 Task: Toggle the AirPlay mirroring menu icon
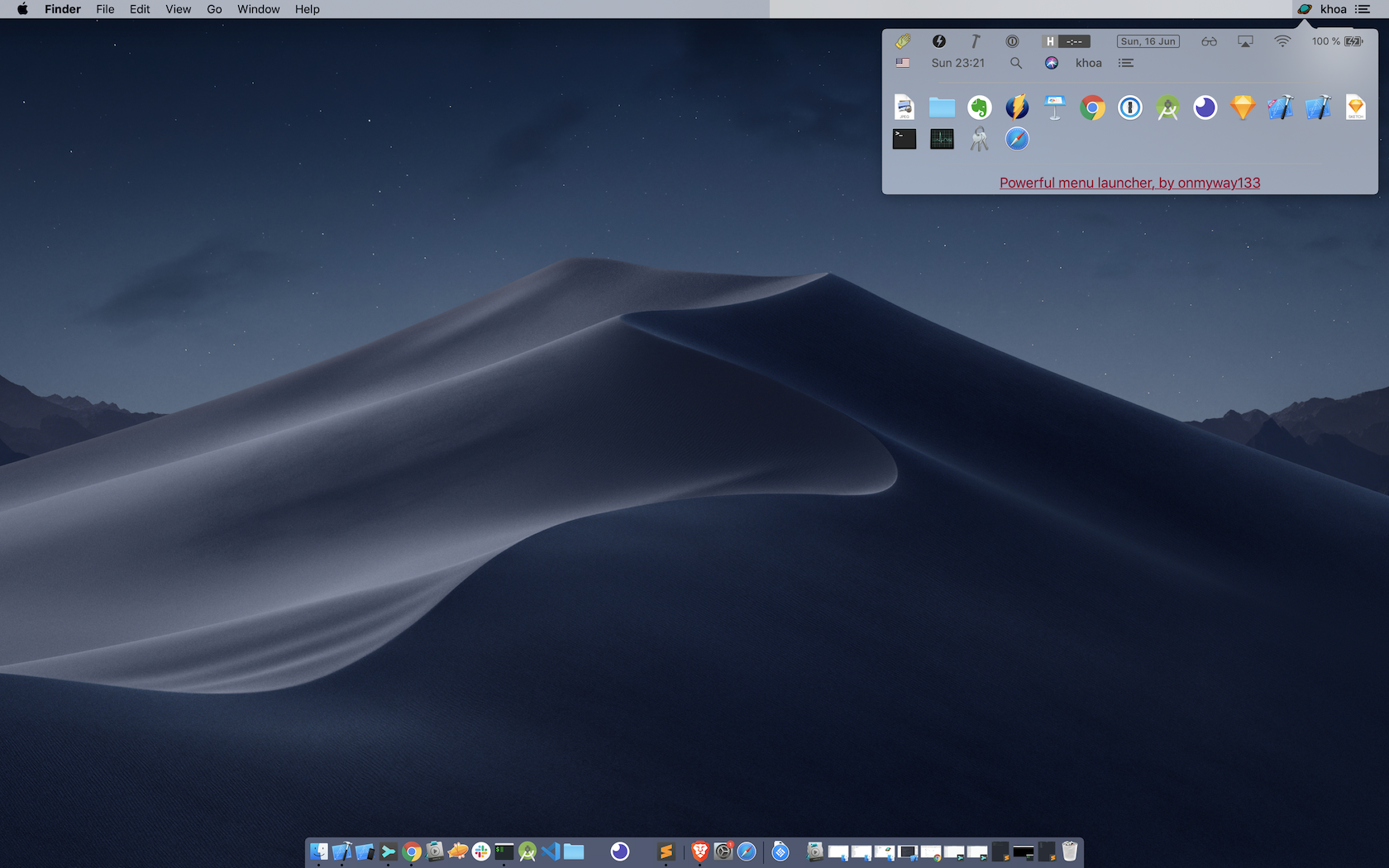[x=1246, y=41]
